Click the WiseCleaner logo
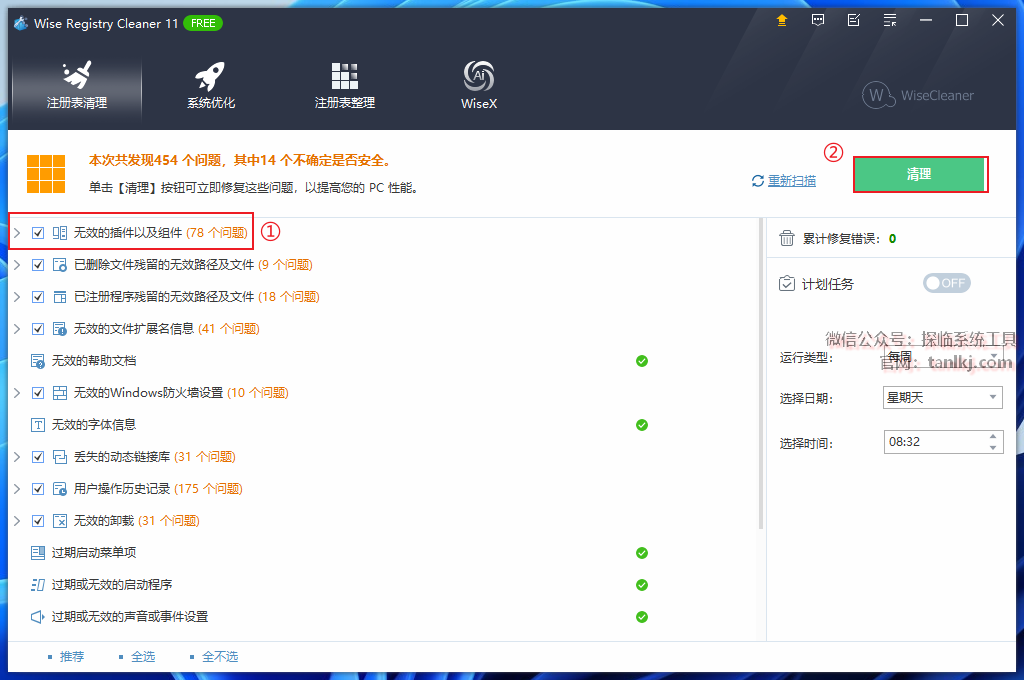 tap(918, 95)
